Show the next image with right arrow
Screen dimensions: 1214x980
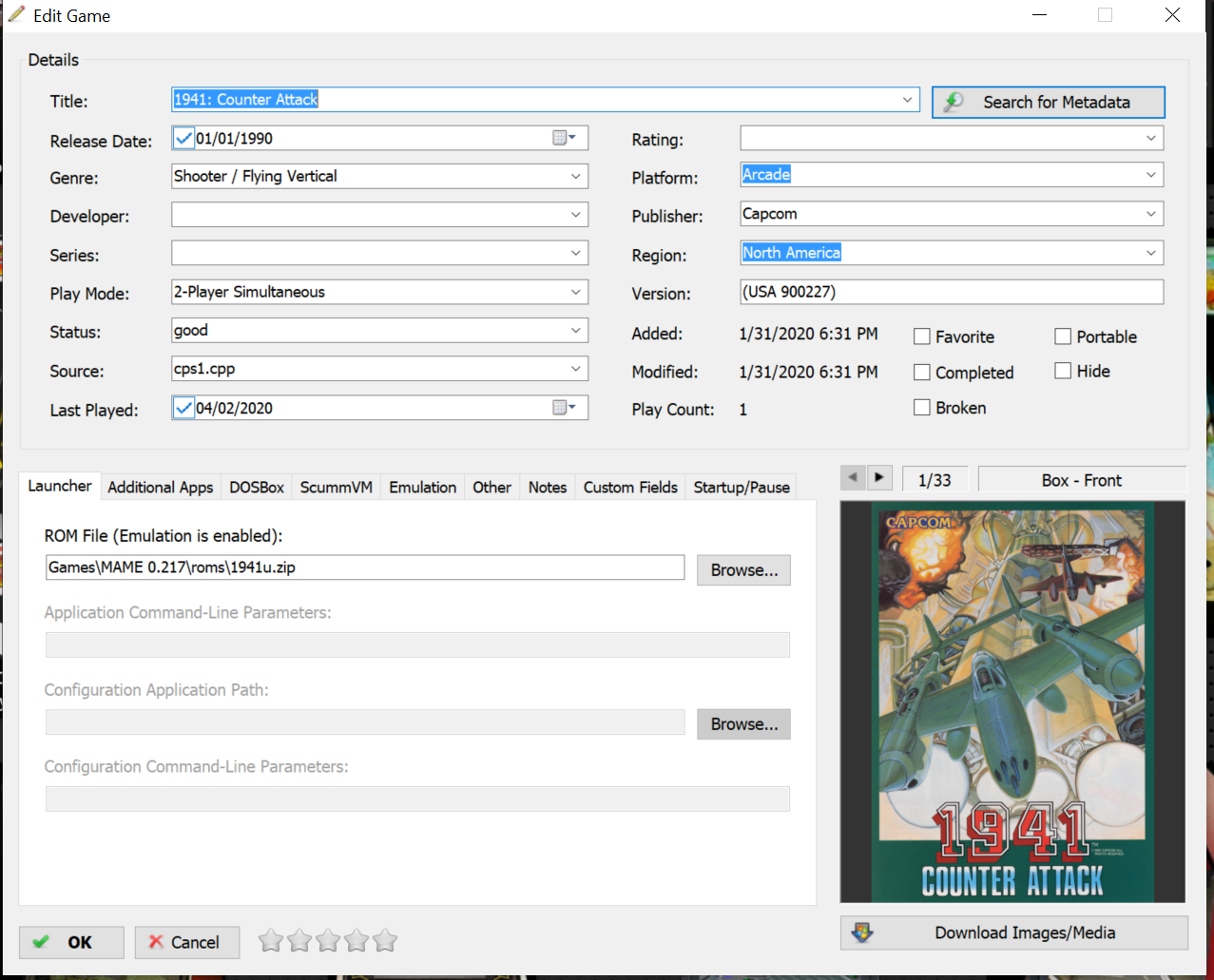click(x=879, y=478)
